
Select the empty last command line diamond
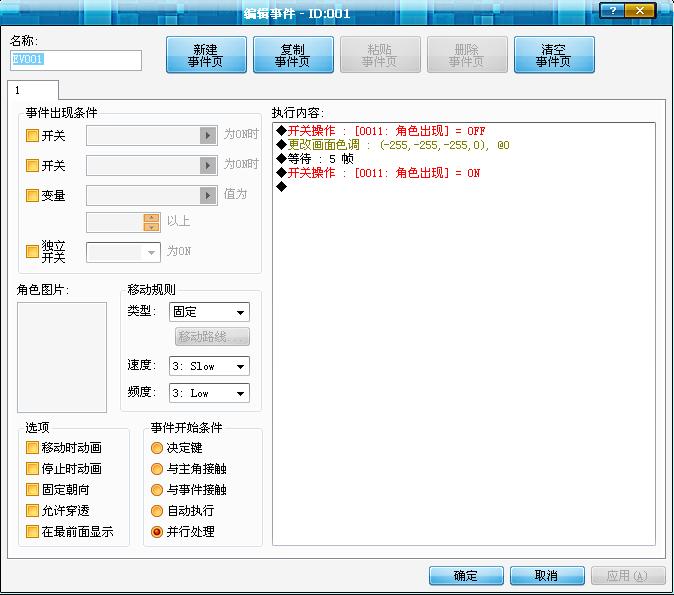[x=282, y=187]
